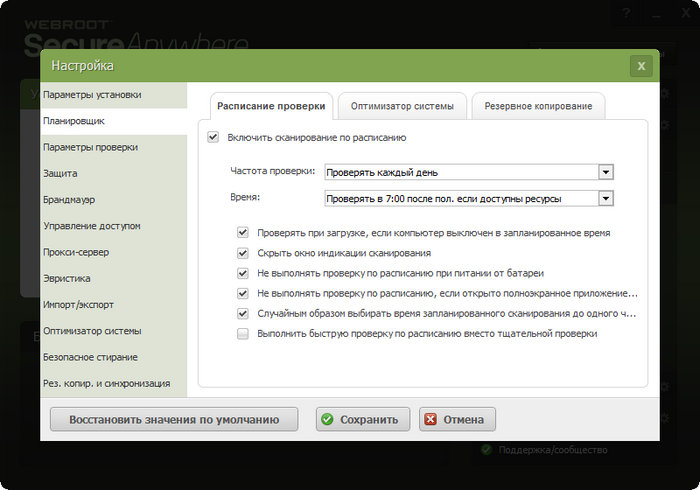This screenshot has height=490, width=700.
Task: Click red X icon on Отмена
Action: [430, 419]
